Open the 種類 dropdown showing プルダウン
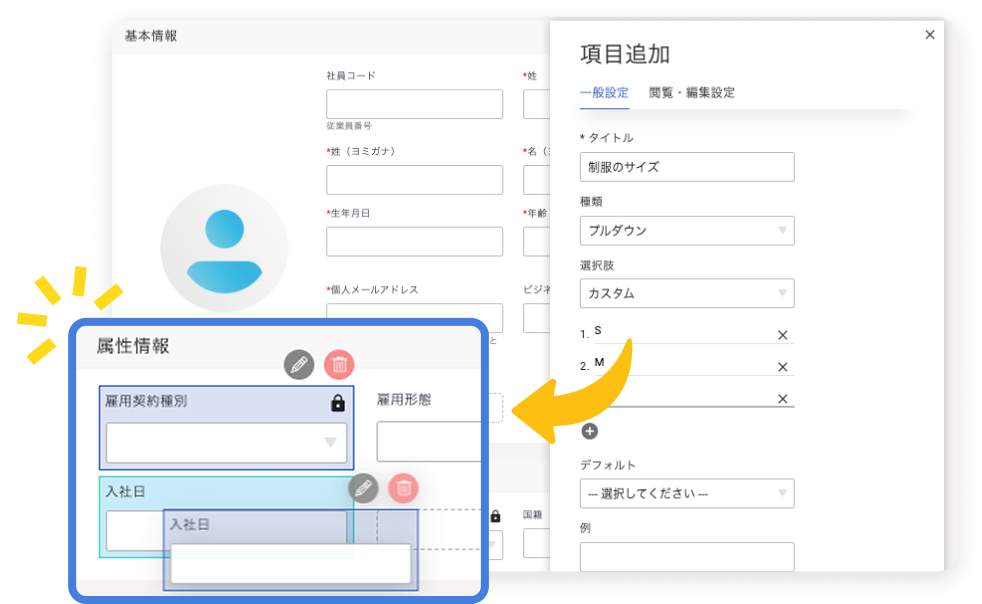 [x=687, y=231]
